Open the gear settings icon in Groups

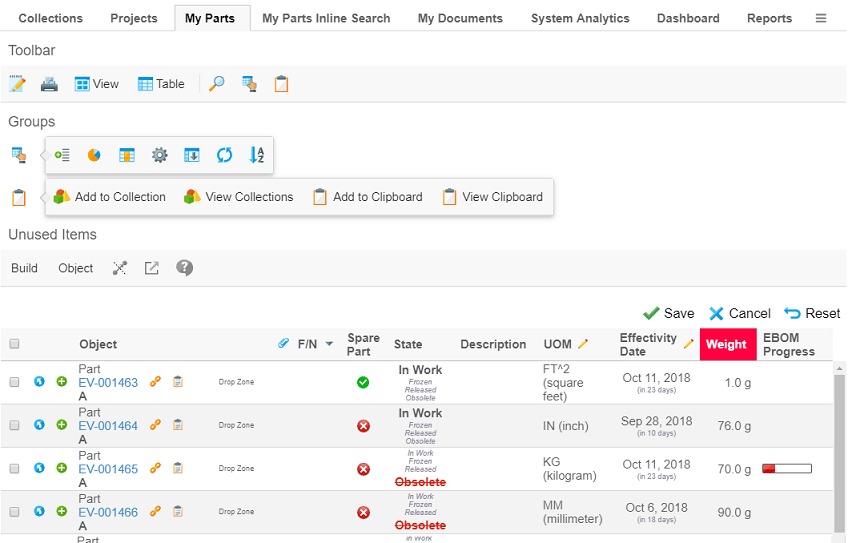tap(159, 155)
